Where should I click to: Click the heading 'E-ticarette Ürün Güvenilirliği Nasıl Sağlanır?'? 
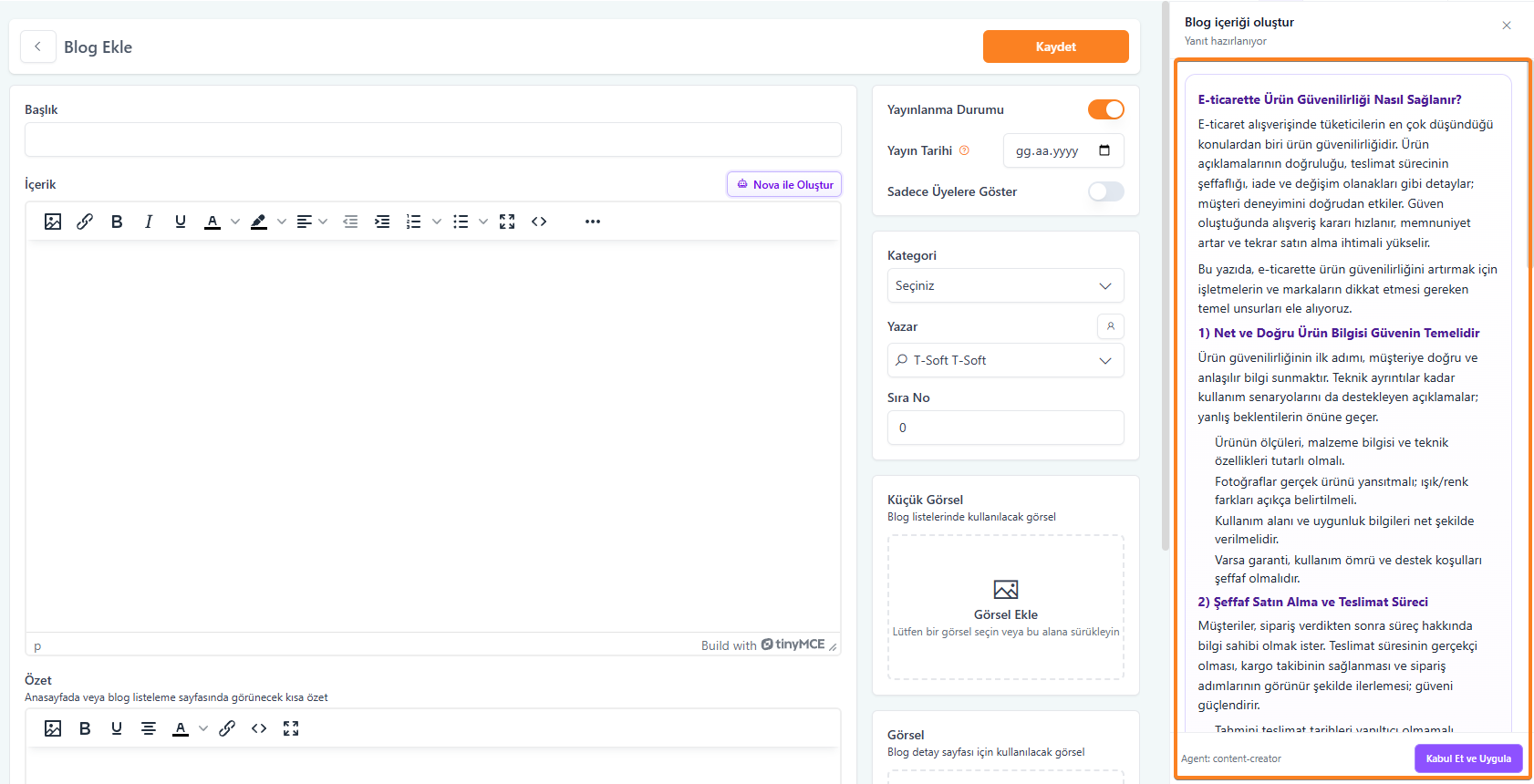click(x=1330, y=99)
